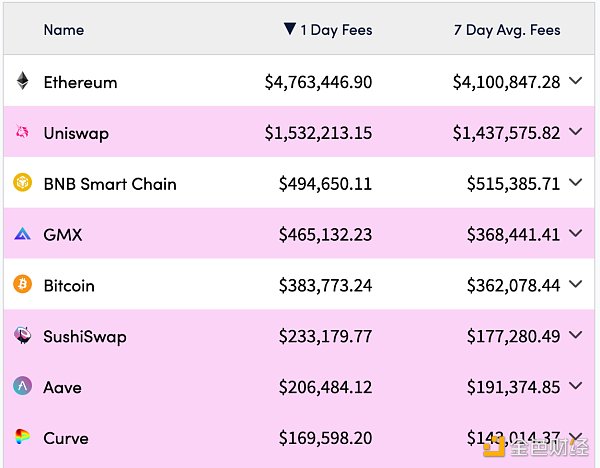Sort by 7 Day Avg. Fees column

pyautogui.click(x=506, y=30)
